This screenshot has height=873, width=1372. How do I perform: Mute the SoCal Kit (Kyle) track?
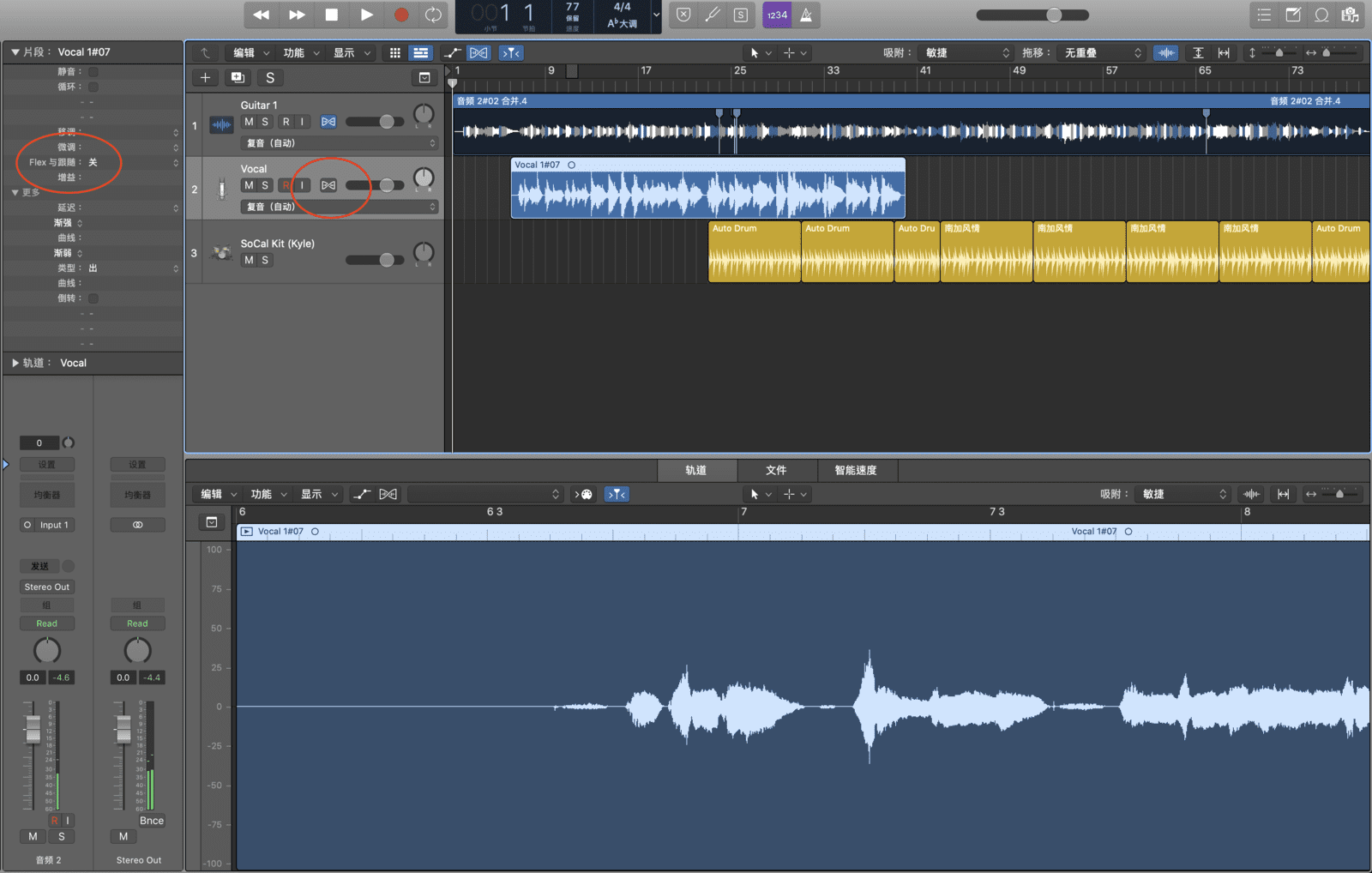[249, 260]
